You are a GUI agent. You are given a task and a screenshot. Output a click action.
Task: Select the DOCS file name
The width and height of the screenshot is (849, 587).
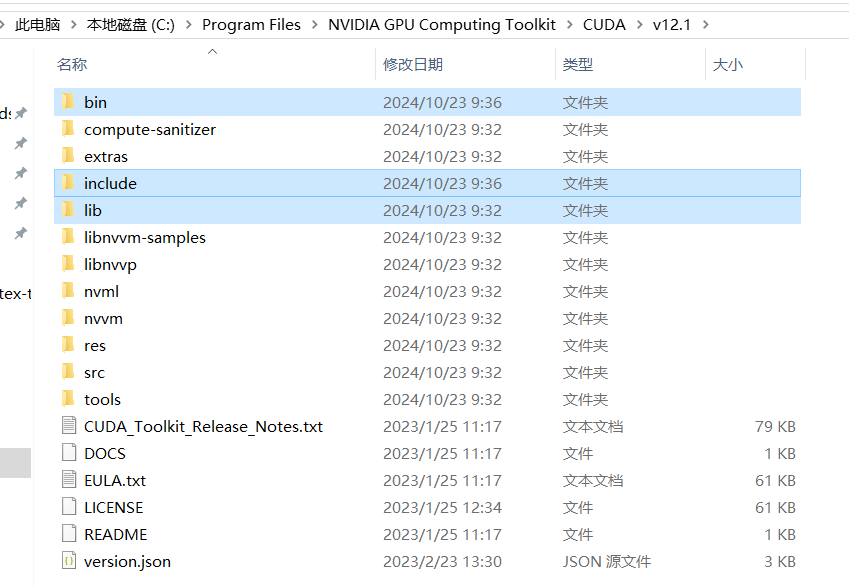(105, 454)
